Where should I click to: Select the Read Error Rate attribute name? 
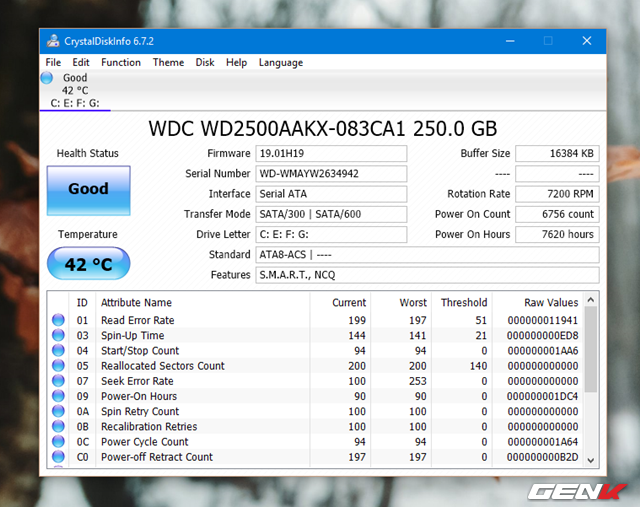point(138,320)
